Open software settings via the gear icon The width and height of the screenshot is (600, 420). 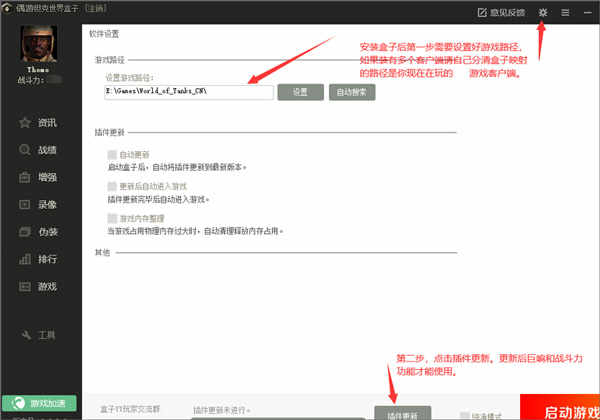pos(543,13)
